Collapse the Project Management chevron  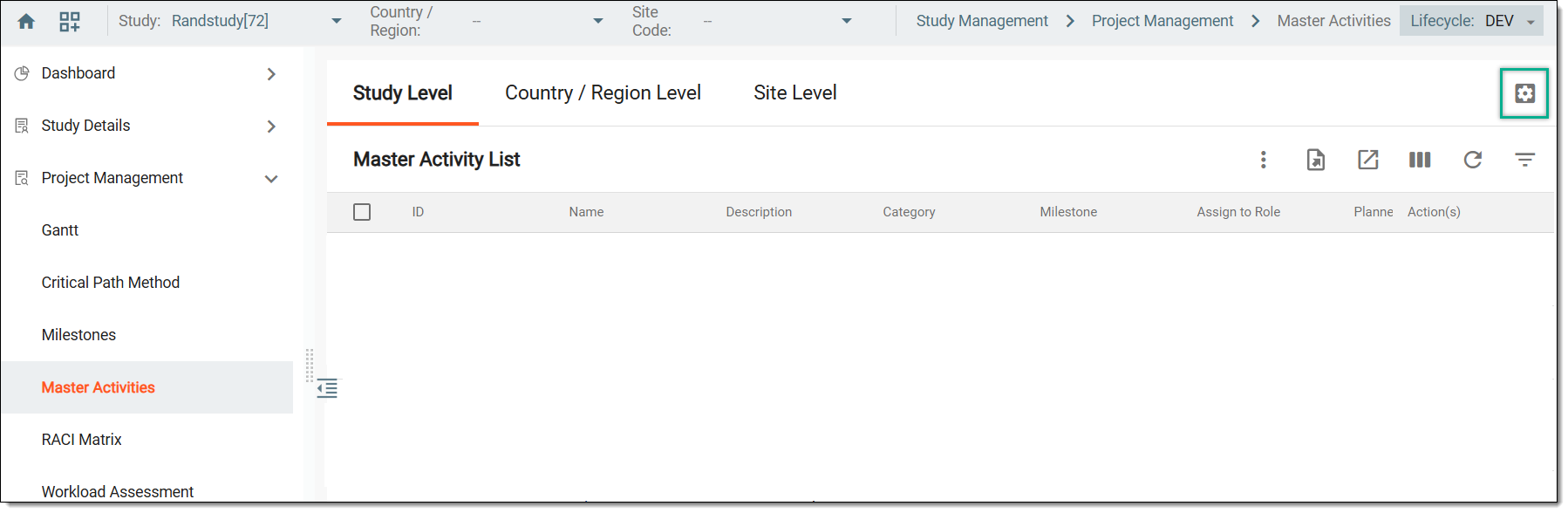tap(271, 179)
